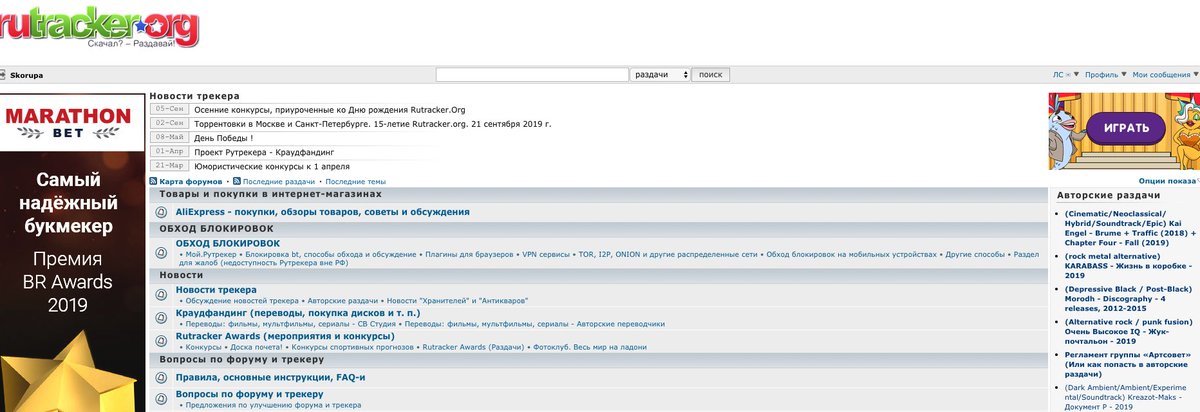Open Очень Высокое IQ release
Image resolution: width=1200 pixels, height=412 pixels.
click(x=1130, y=333)
